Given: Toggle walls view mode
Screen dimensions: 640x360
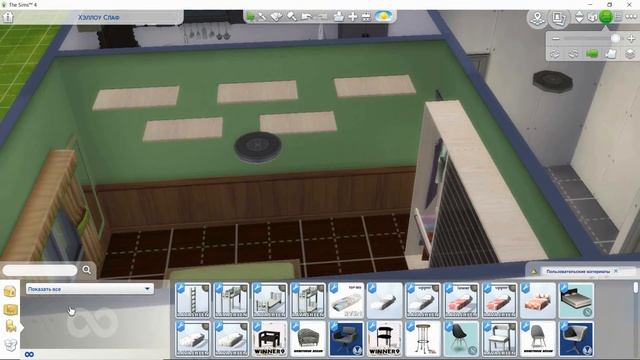Looking at the screenshot, I should pyautogui.click(x=592, y=17).
